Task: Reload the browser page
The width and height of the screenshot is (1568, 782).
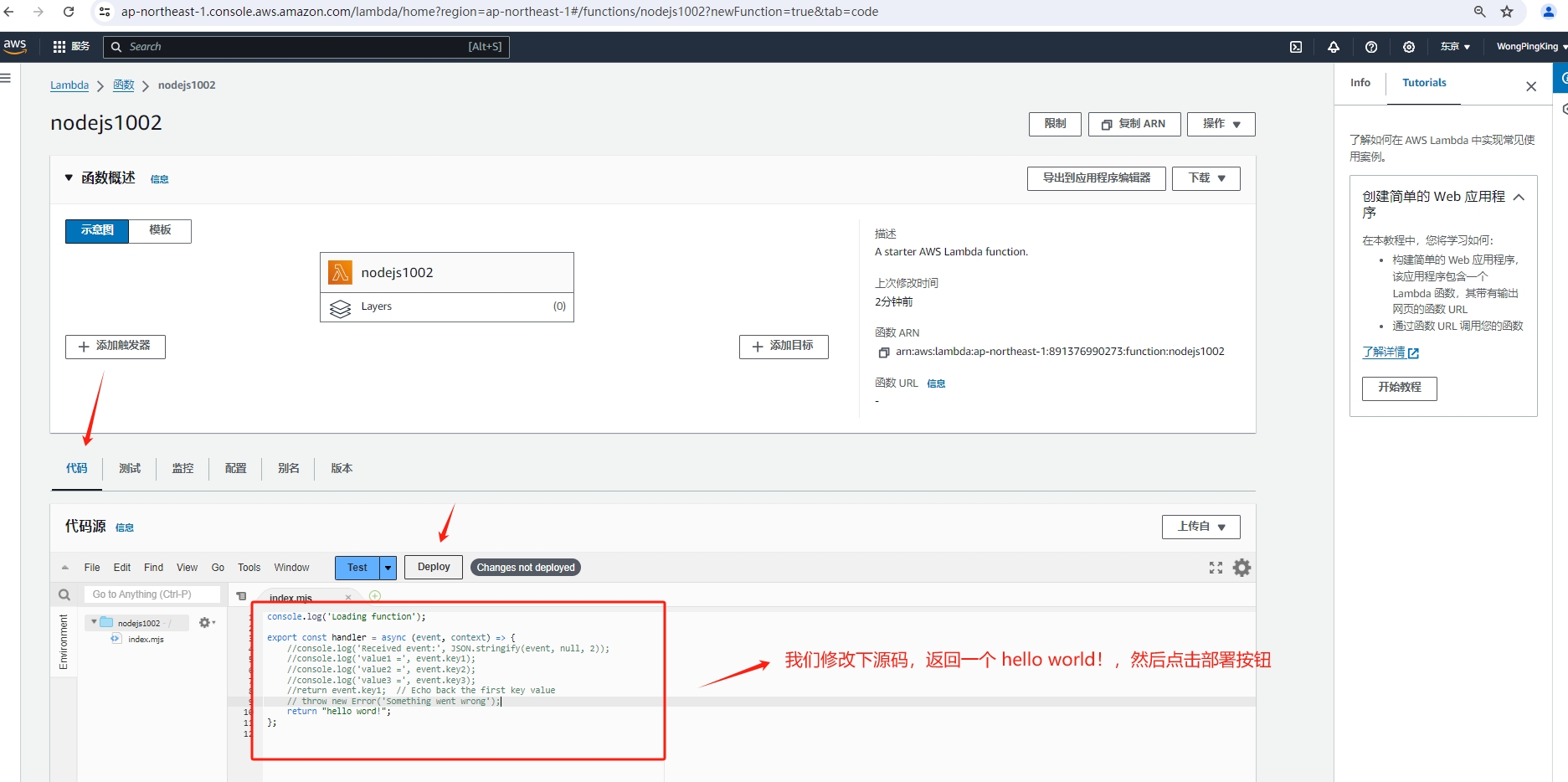Action: 69,12
